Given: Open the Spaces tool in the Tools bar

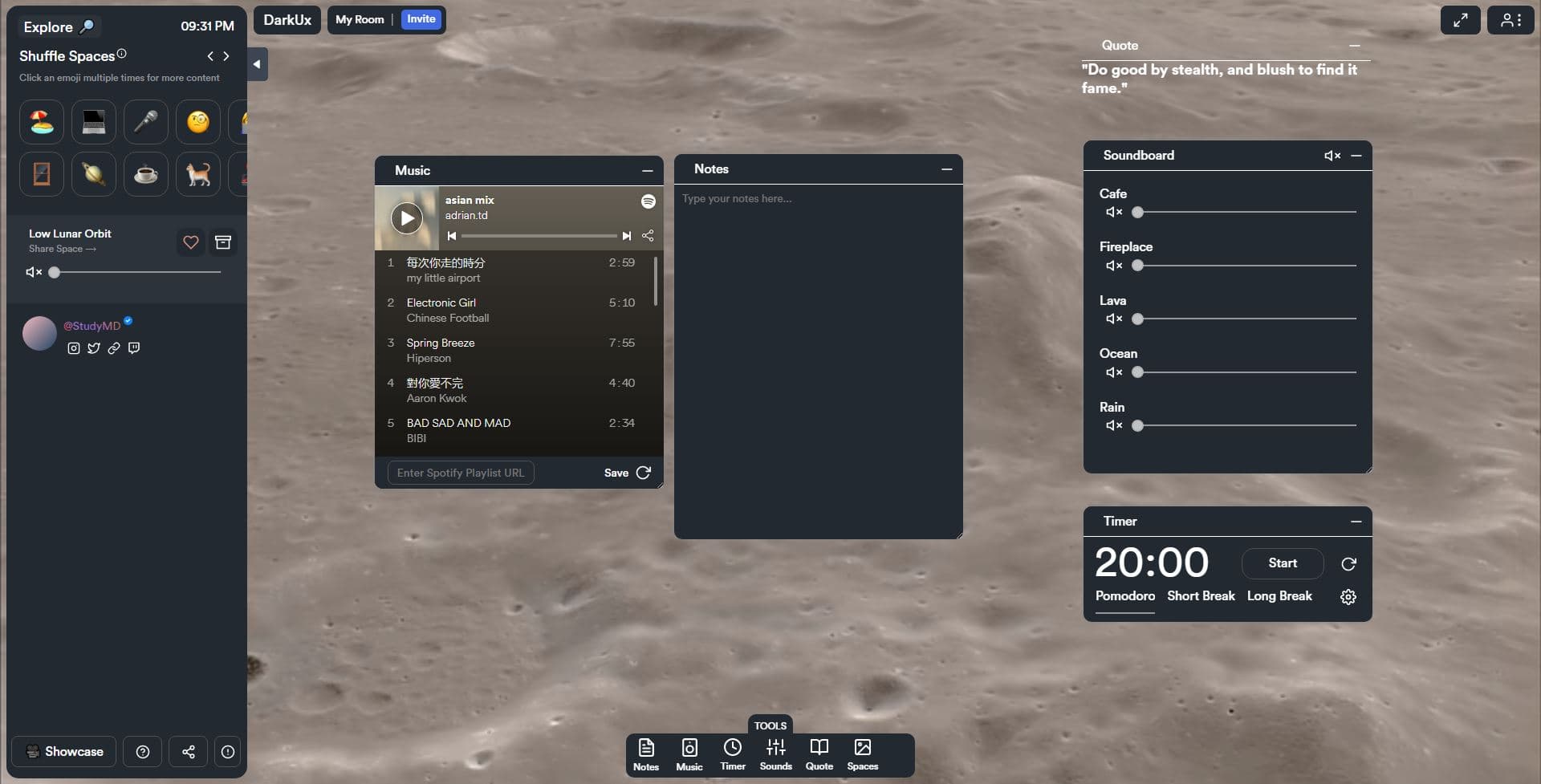Looking at the screenshot, I should tap(862, 753).
